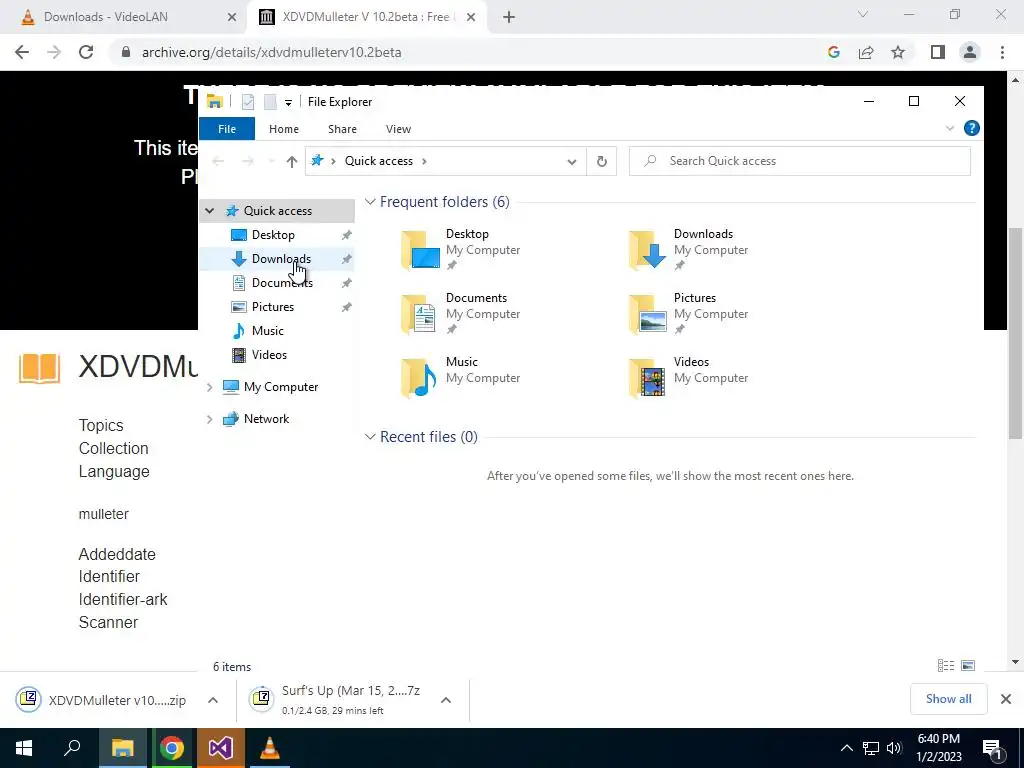Open Music in the navigation pane

(x=267, y=330)
